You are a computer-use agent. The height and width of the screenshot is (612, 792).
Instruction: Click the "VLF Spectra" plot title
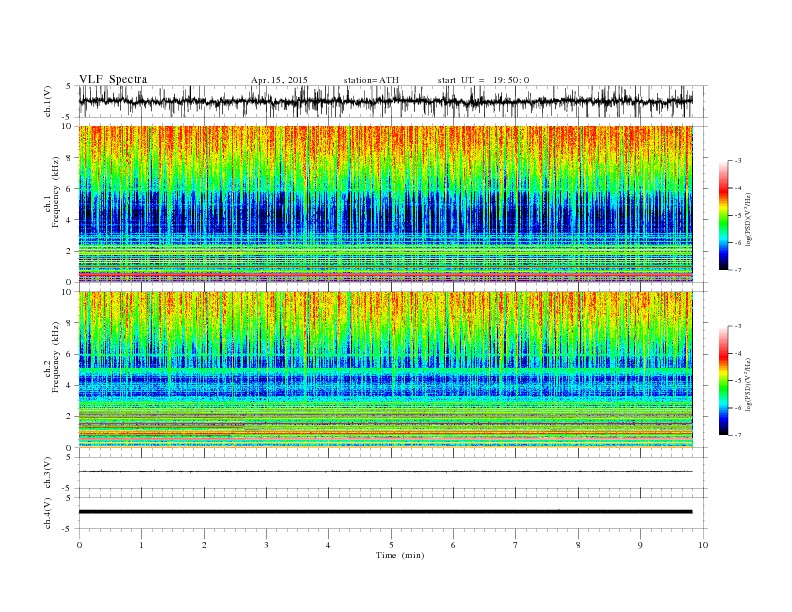[x=113, y=79]
